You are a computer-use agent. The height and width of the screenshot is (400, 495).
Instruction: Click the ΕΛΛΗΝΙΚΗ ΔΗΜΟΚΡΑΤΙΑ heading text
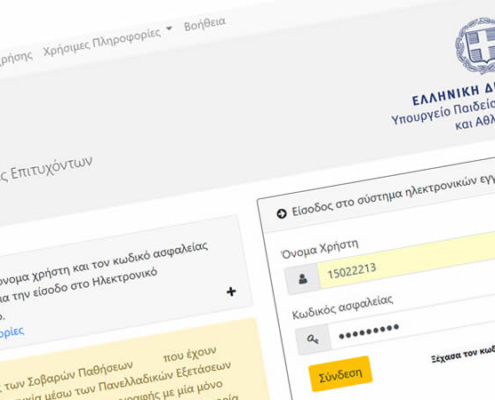tap(453, 95)
